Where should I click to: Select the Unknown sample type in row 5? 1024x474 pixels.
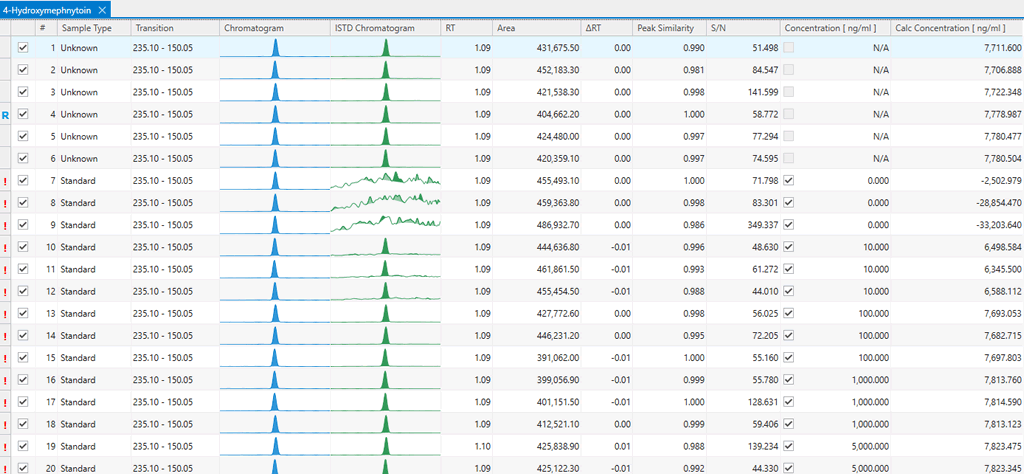[80, 136]
